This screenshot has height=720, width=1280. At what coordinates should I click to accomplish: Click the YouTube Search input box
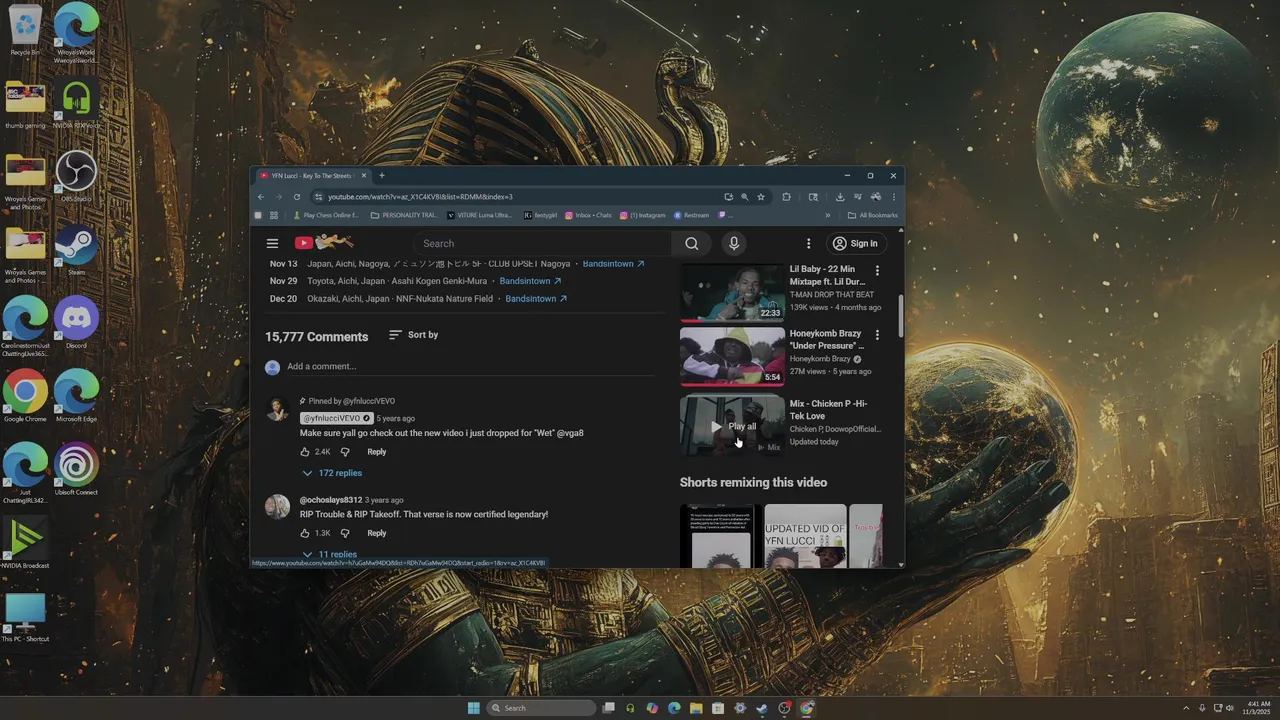pyautogui.click(x=543, y=243)
